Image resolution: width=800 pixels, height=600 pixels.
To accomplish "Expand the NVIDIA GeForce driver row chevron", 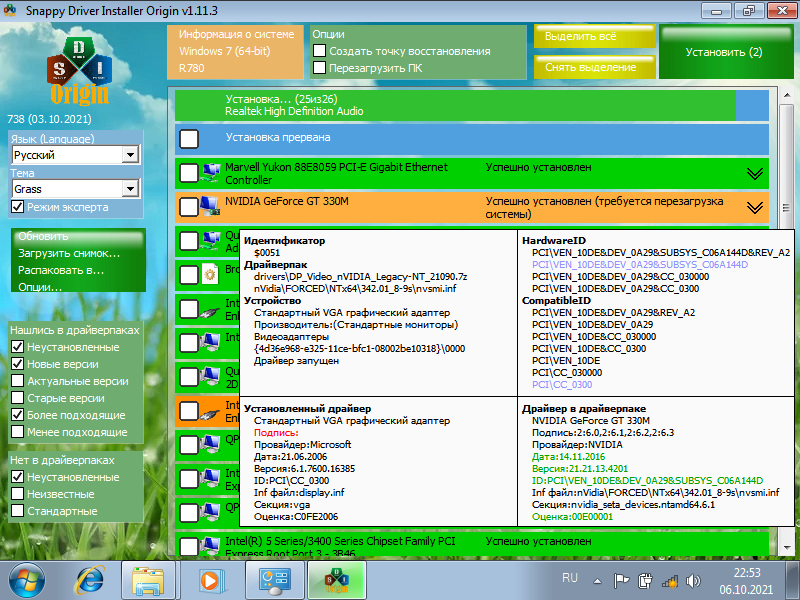I will pos(755,208).
